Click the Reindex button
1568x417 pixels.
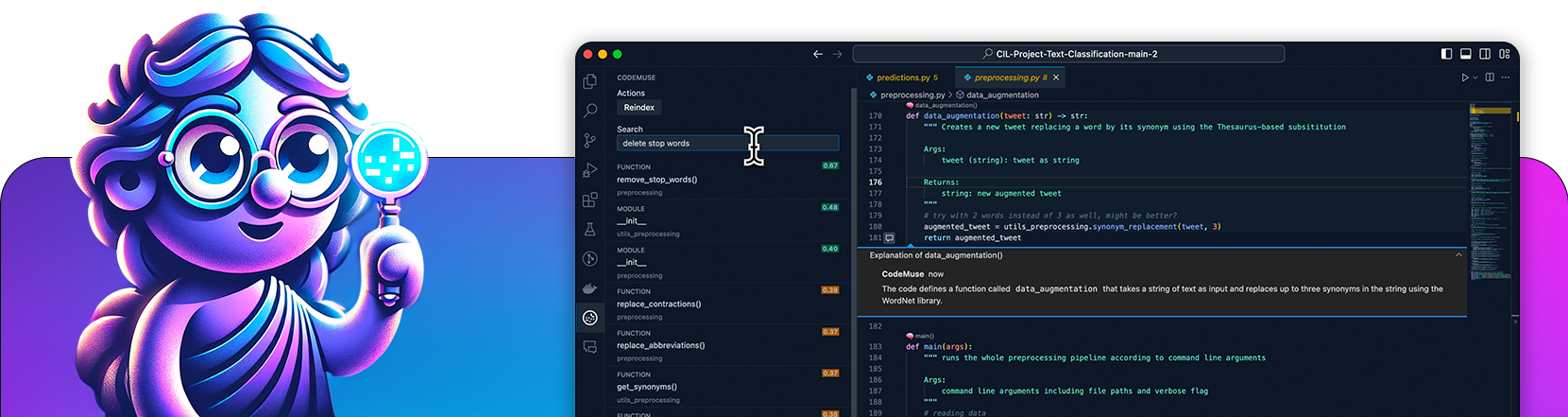click(639, 108)
